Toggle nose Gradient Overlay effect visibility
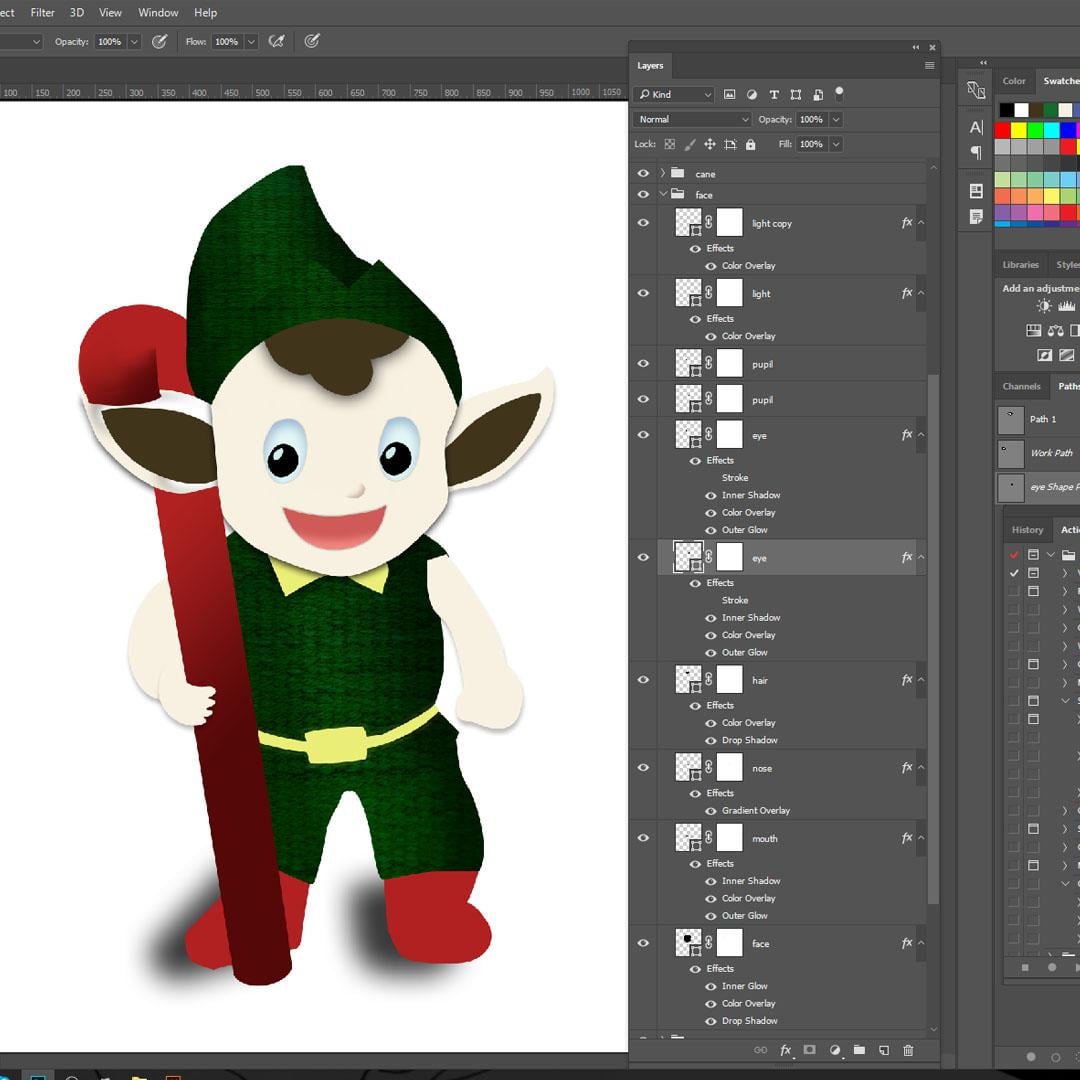 (711, 811)
